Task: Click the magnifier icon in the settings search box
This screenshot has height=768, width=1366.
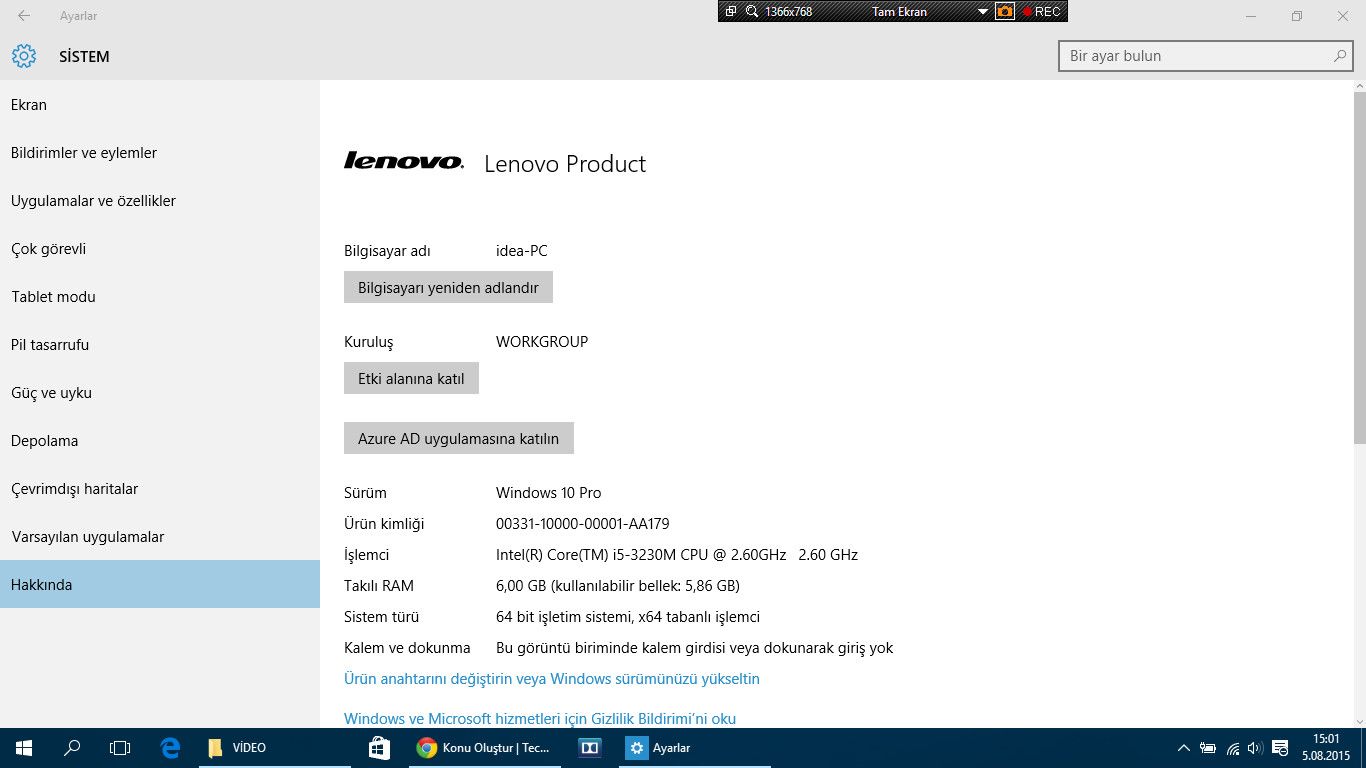Action: tap(1341, 56)
